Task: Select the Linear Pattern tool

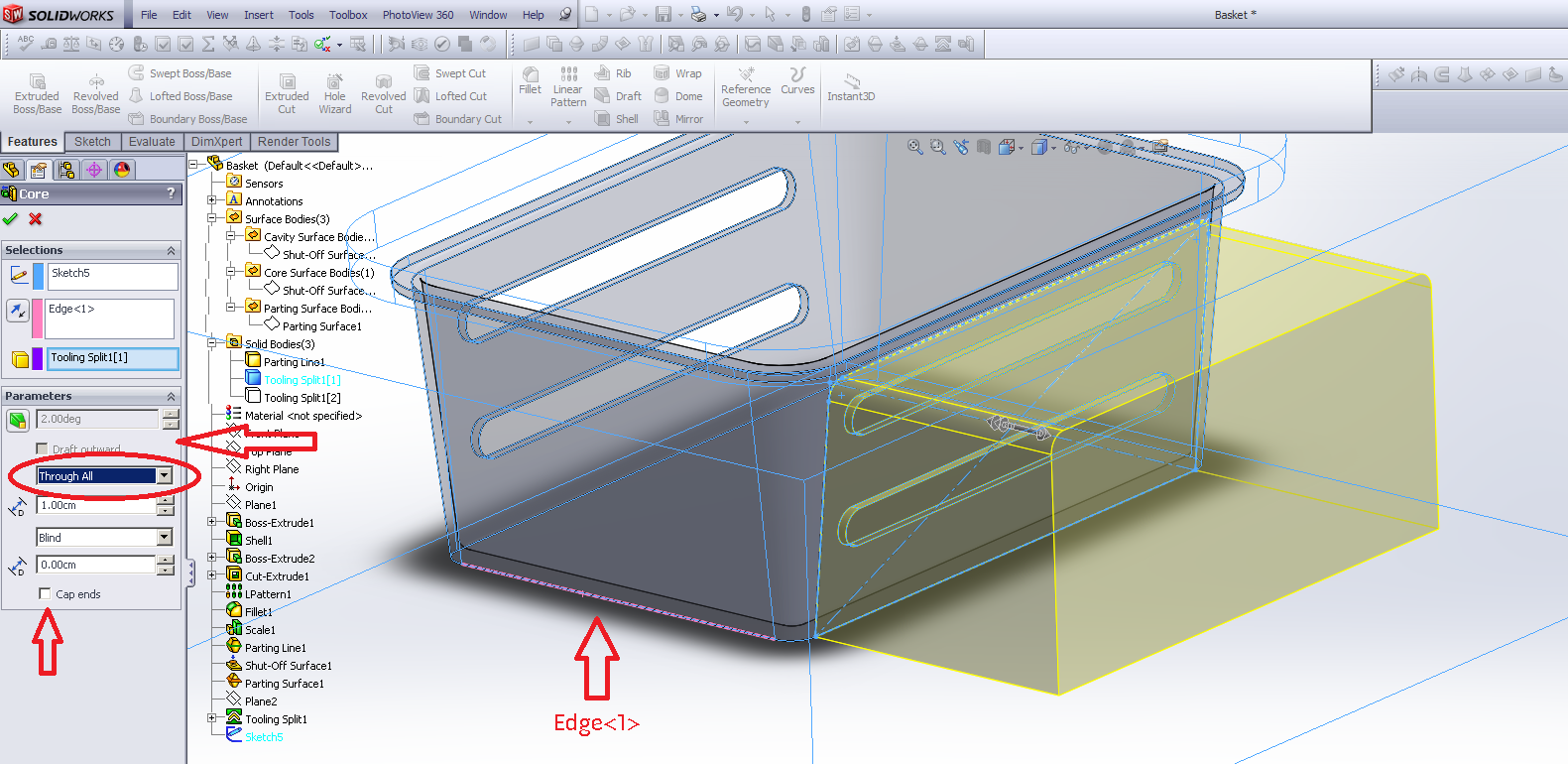Action: click(x=568, y=87)
